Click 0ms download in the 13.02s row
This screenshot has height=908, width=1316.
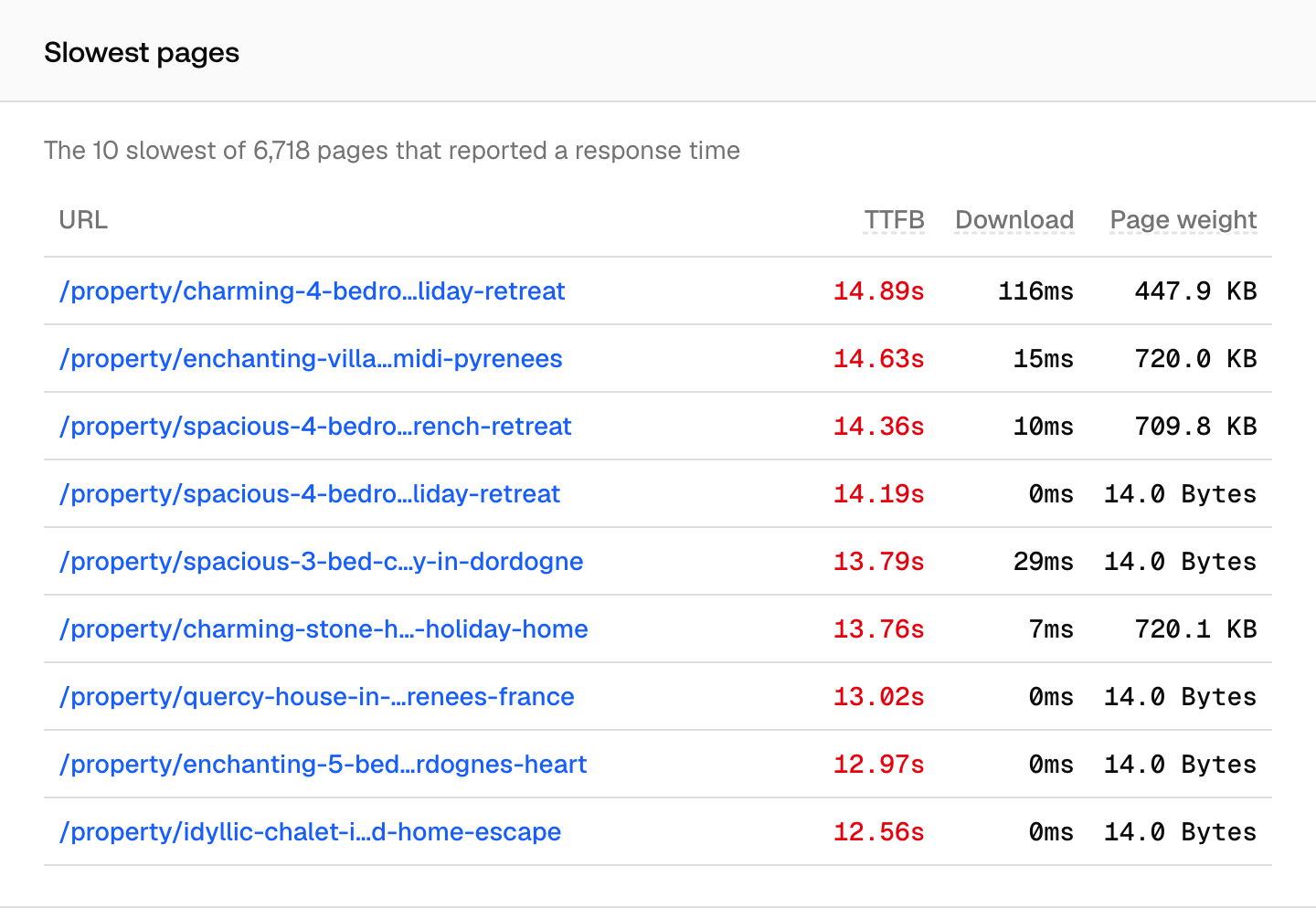coord(1051,696)
